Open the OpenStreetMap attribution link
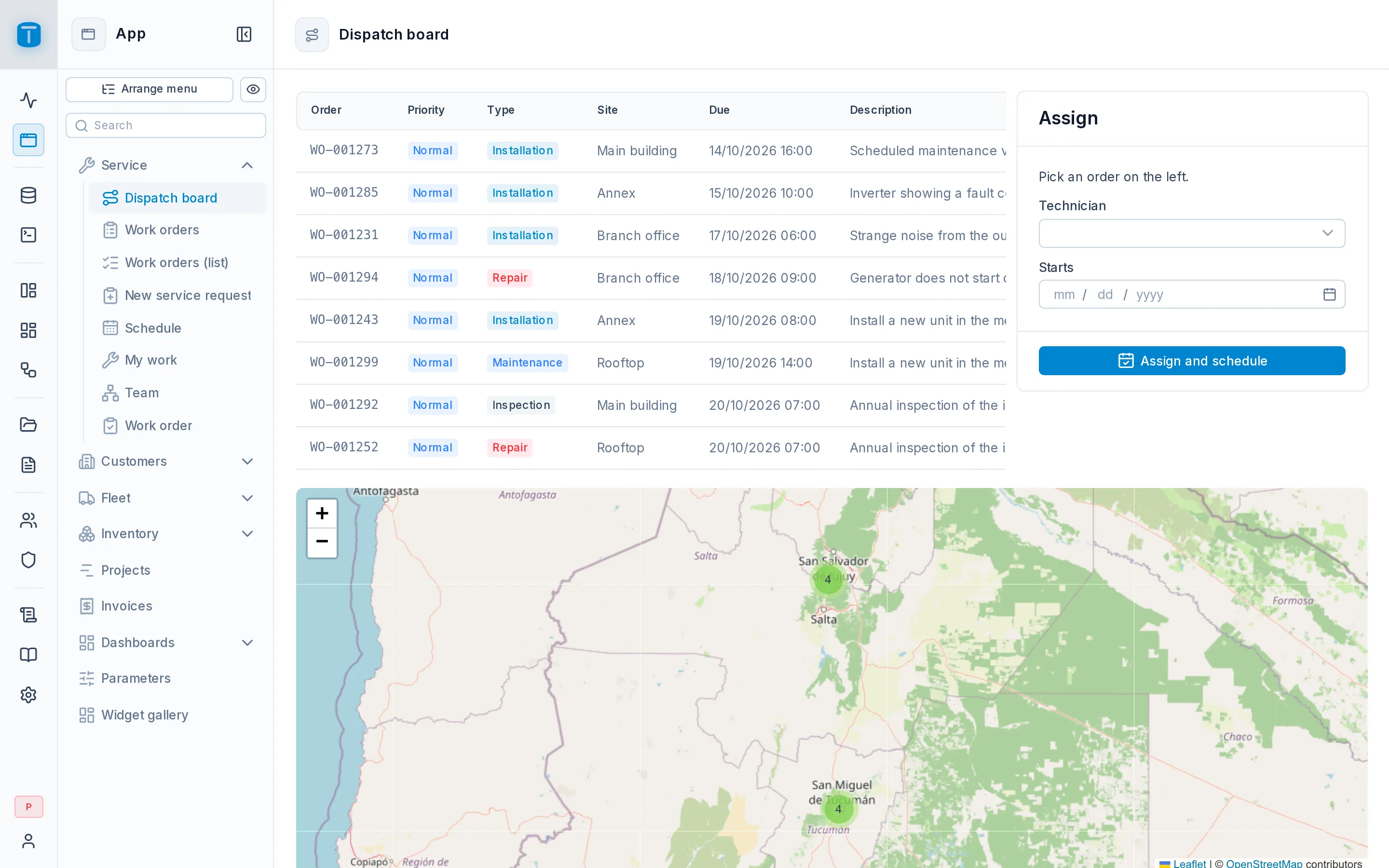Screen dimensions: 1389x868 pos(1264,863)
